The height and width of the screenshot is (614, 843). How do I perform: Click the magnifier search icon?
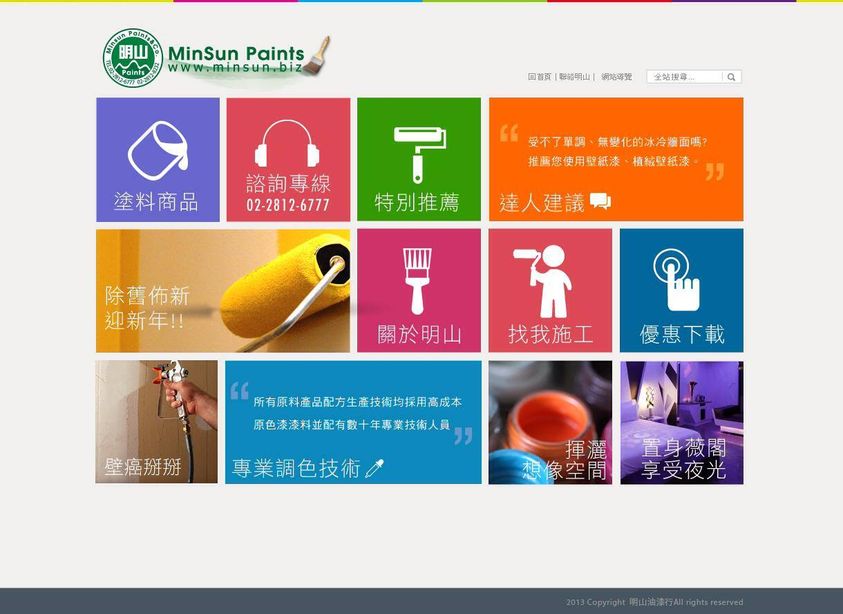click(731, 77)
